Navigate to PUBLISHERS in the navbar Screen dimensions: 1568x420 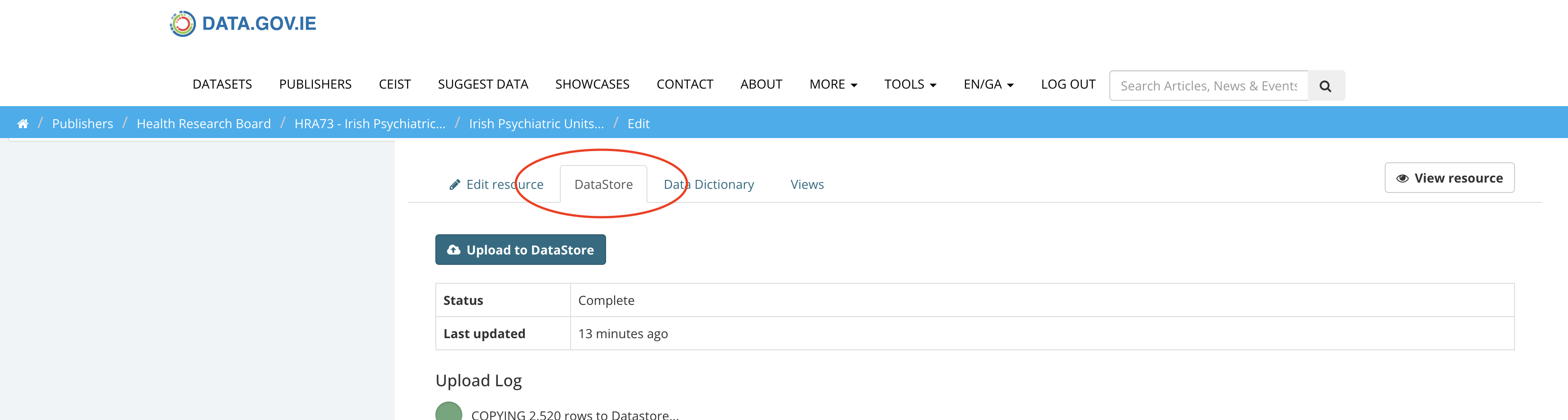[315, 85]
